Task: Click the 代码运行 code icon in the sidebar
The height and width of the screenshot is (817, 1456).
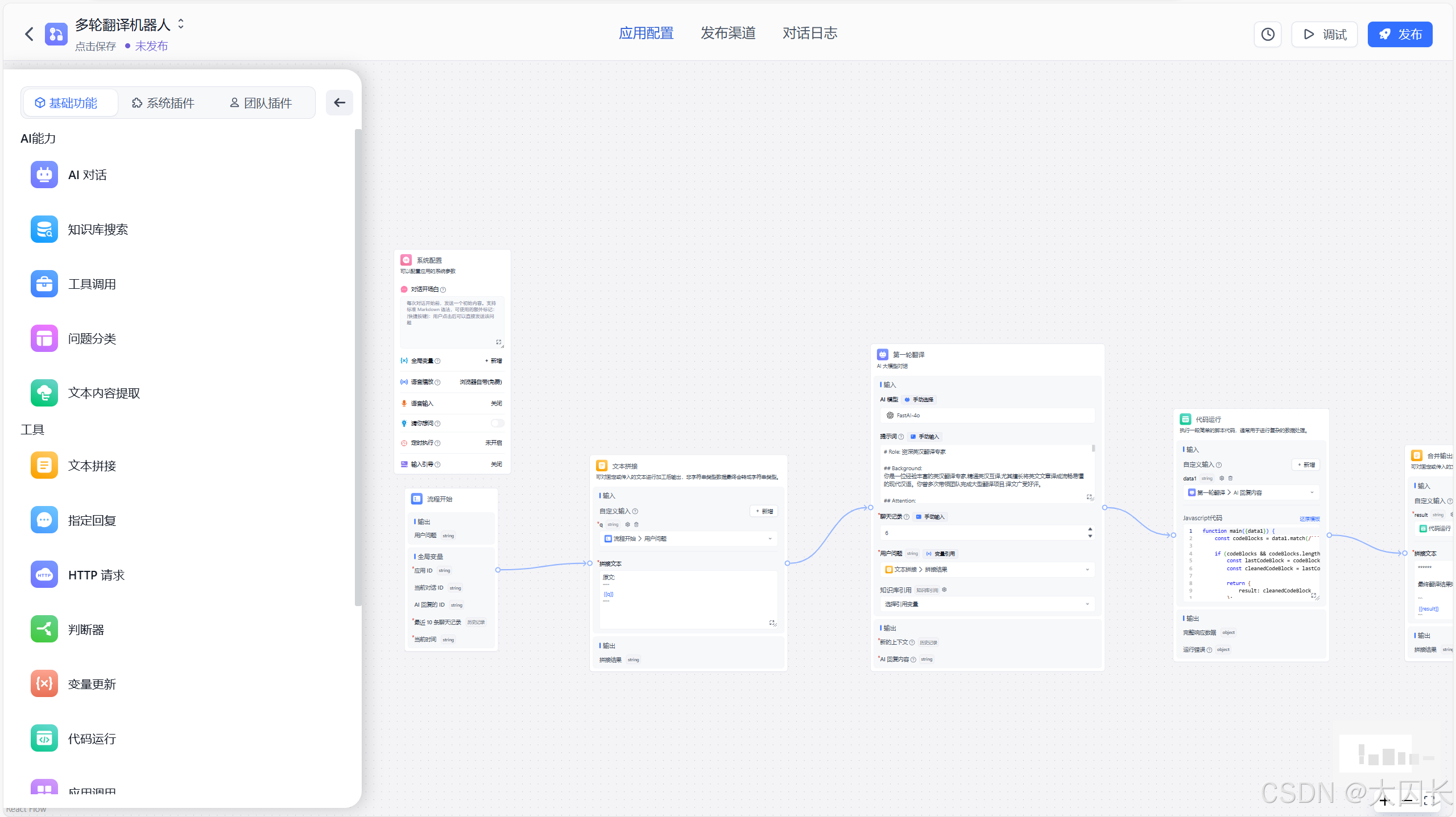Action: click(x=44, y=739)
